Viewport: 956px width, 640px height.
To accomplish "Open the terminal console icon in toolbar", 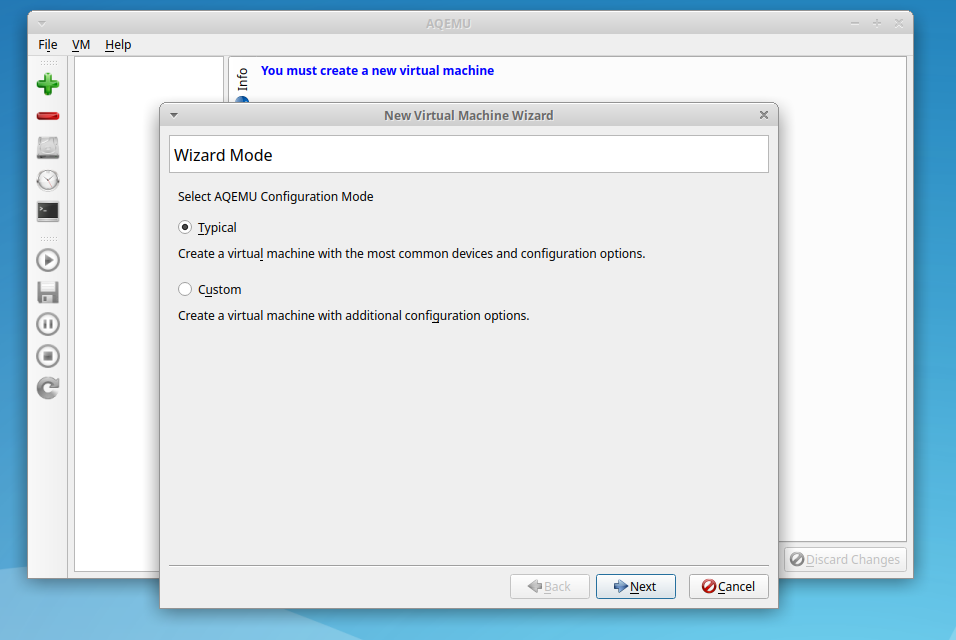I will (48, 212).
